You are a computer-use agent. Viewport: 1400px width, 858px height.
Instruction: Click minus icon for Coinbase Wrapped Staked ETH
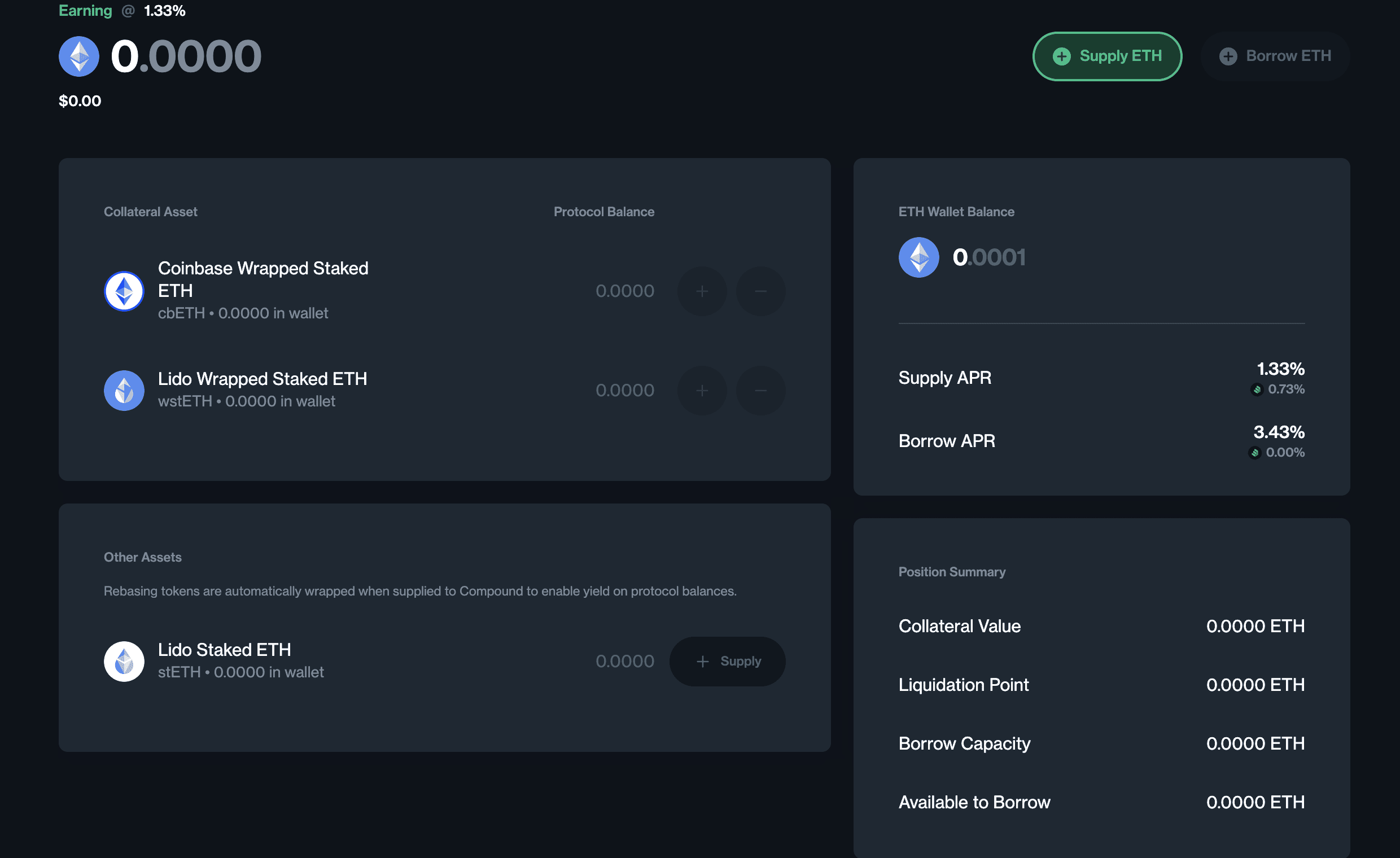coord(760,291)
